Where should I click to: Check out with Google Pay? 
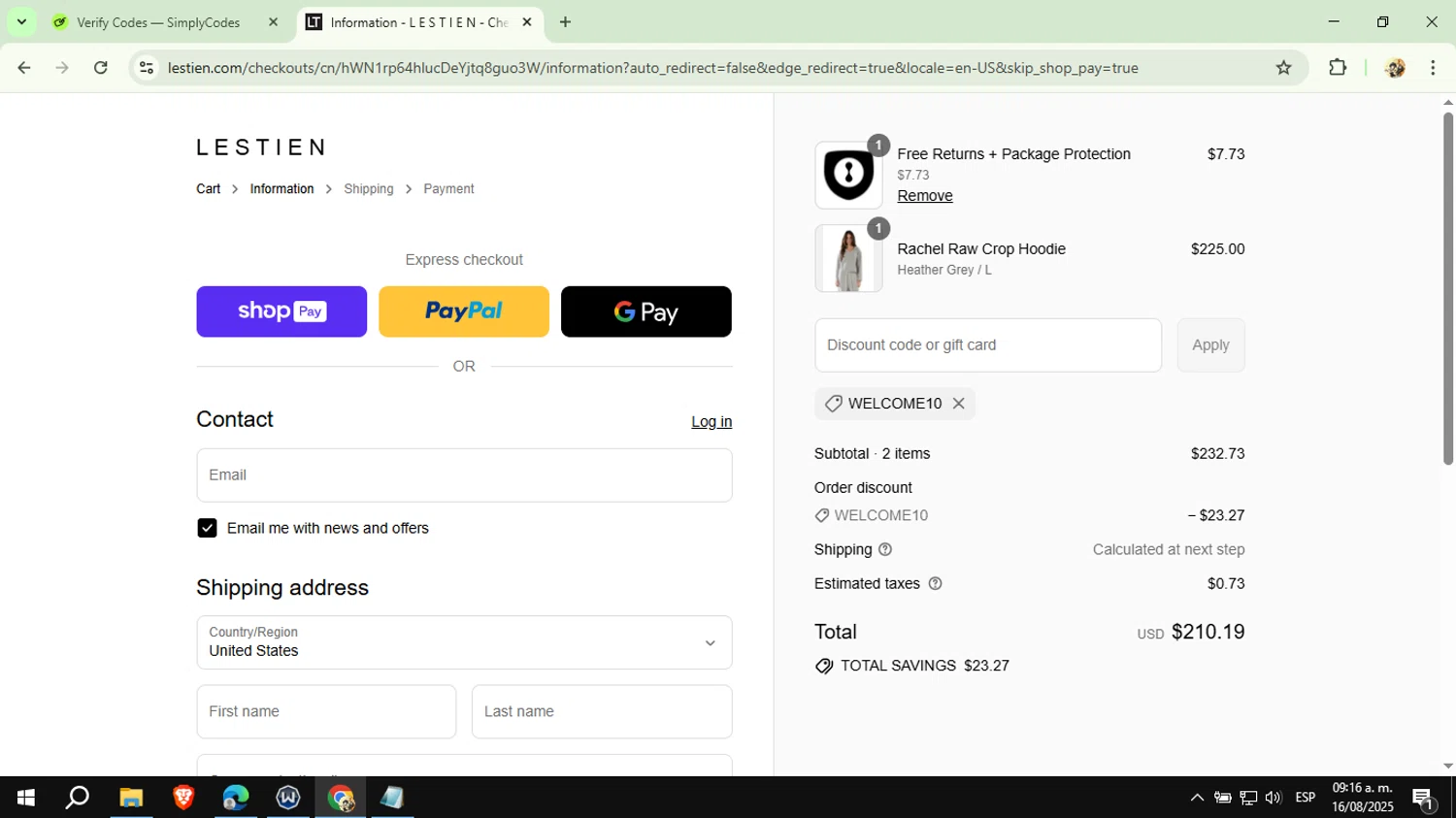[x=646, y=311]
